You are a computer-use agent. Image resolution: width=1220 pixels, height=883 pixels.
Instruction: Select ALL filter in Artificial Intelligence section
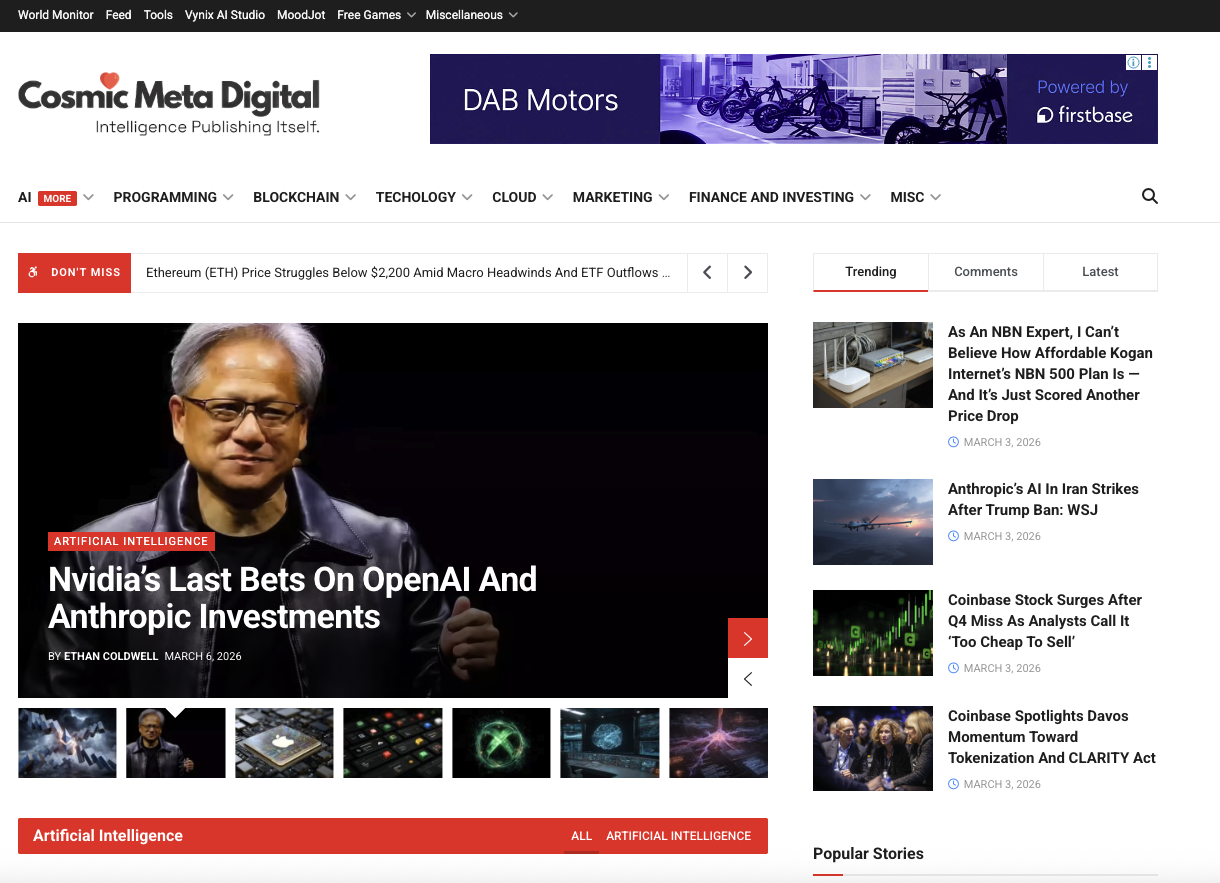click(x=582, y=836)
